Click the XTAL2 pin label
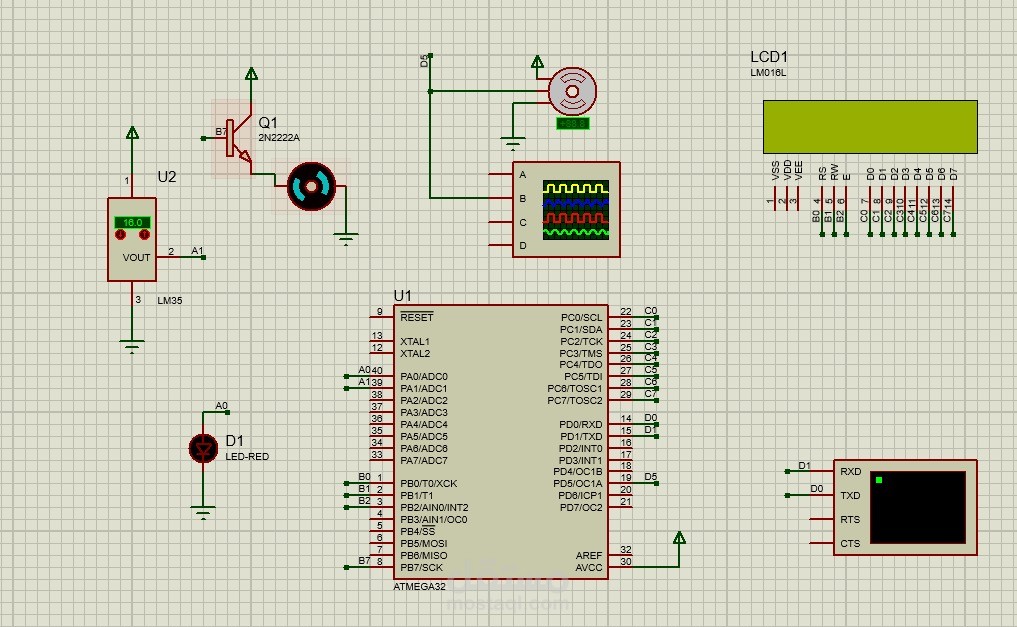 (415, 353)
